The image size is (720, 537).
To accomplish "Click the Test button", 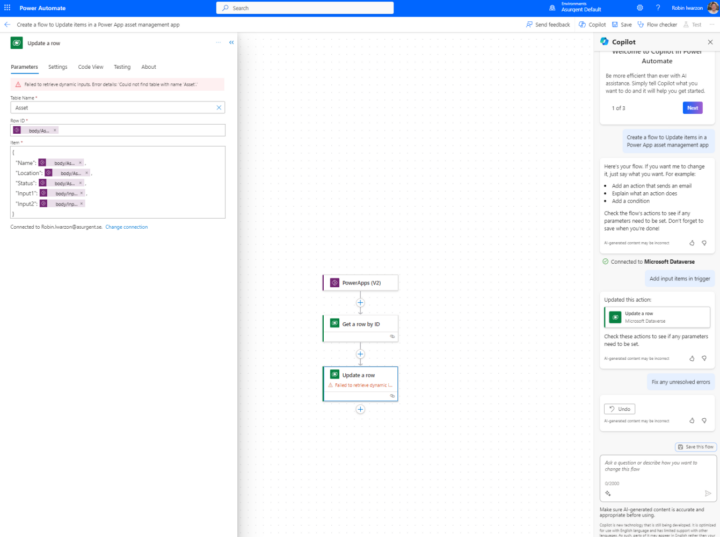I will [x=692, y=25].
